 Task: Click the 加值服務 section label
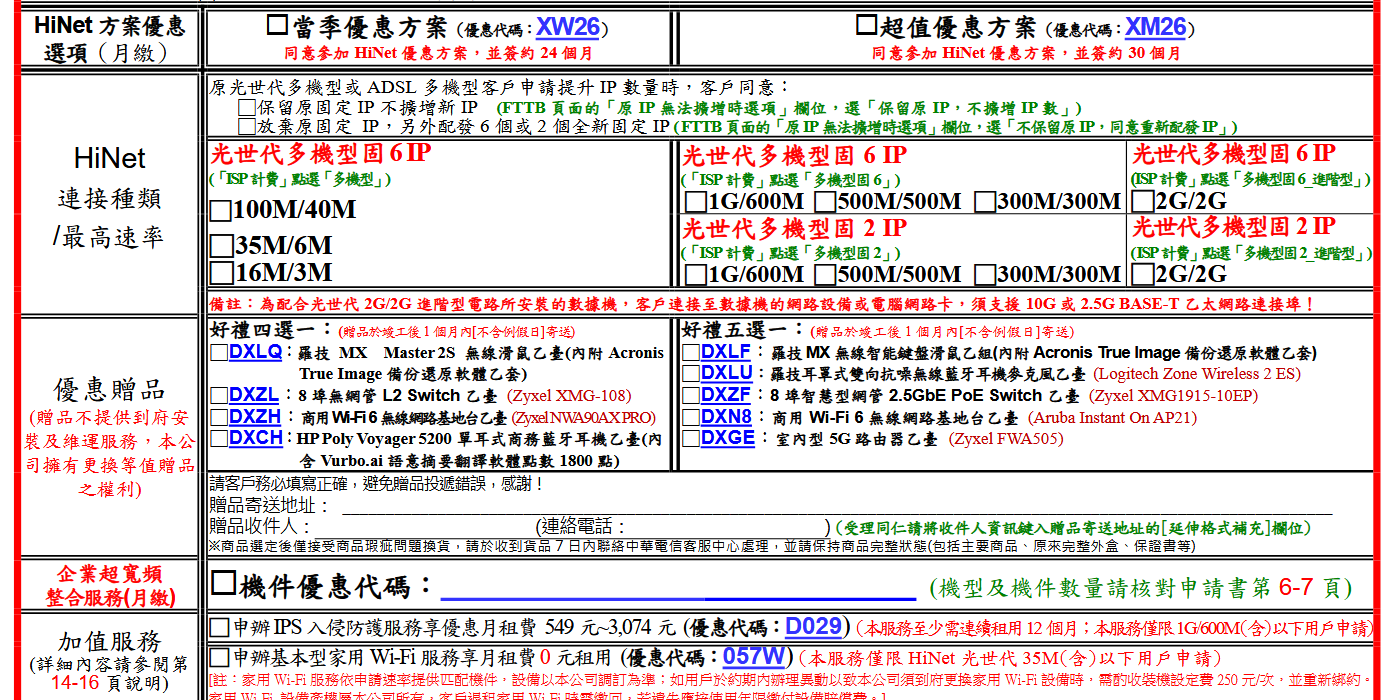pyautogui.click(x=110, y=641)
